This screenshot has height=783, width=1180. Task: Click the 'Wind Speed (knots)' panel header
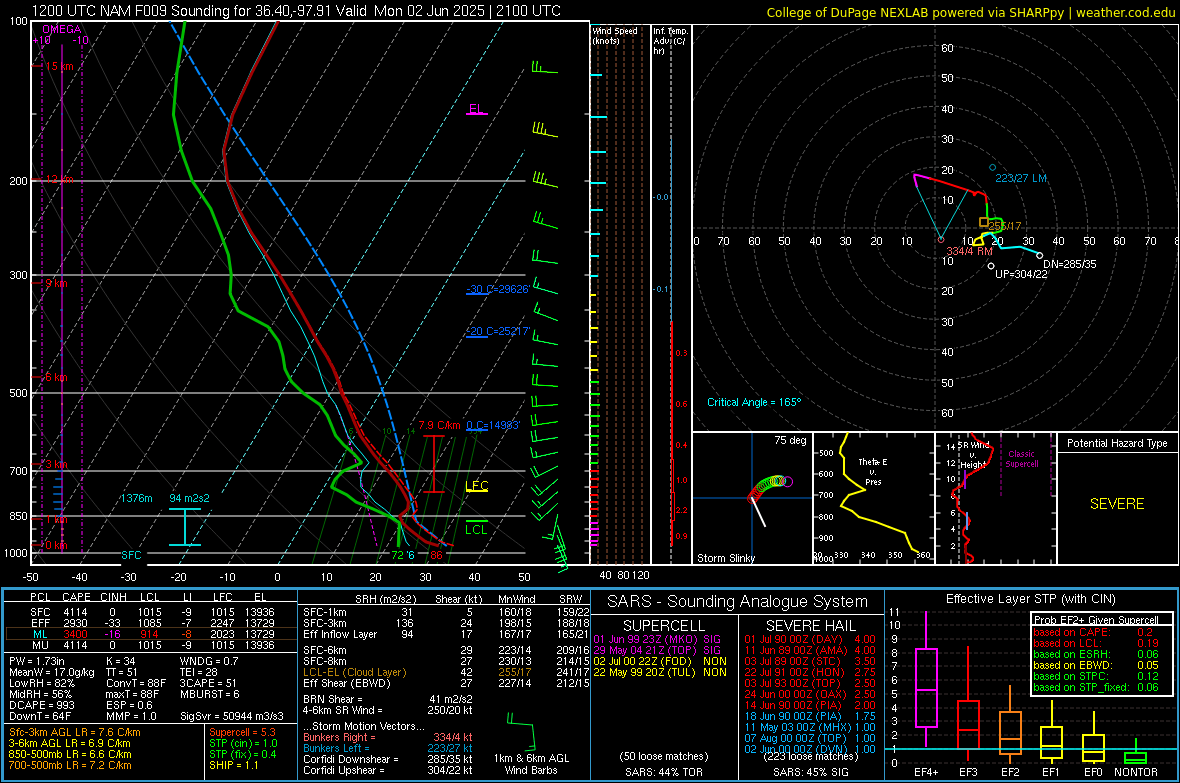click(x=615, y=35)
